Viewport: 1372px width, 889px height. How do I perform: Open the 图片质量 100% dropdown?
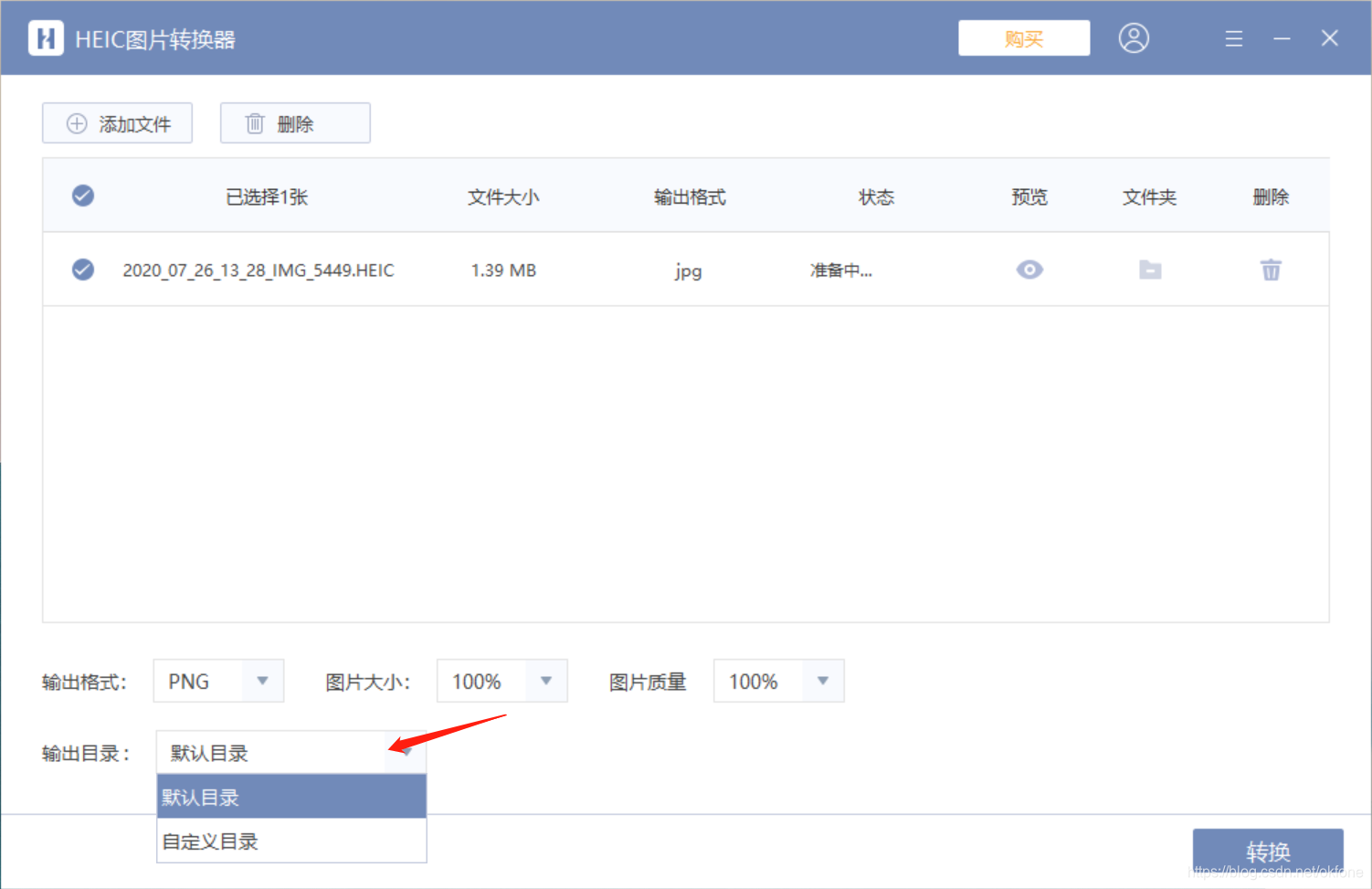[x=779, y=681]
